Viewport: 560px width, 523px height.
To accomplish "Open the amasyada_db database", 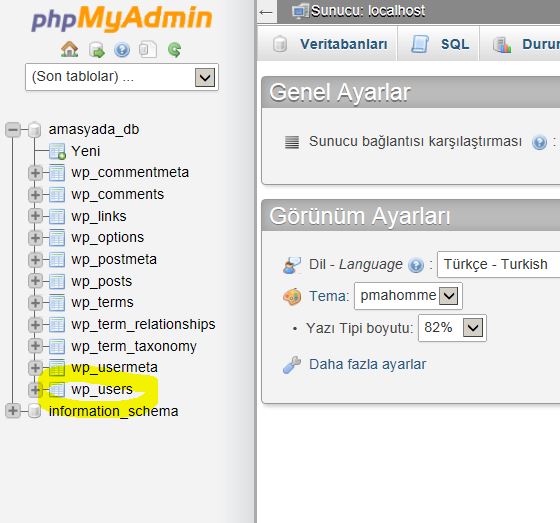I will point(94,129).
